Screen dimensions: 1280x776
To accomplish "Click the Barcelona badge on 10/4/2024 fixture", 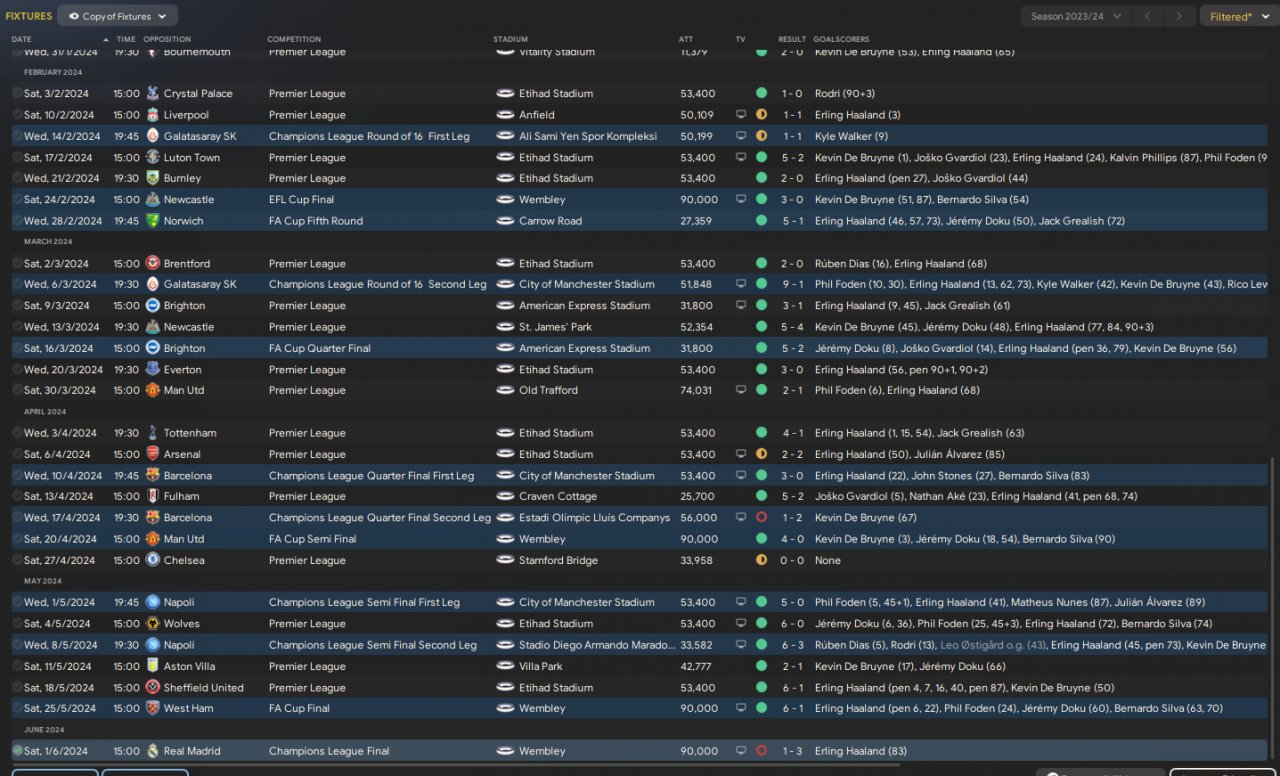I will (x=152, y=476).
